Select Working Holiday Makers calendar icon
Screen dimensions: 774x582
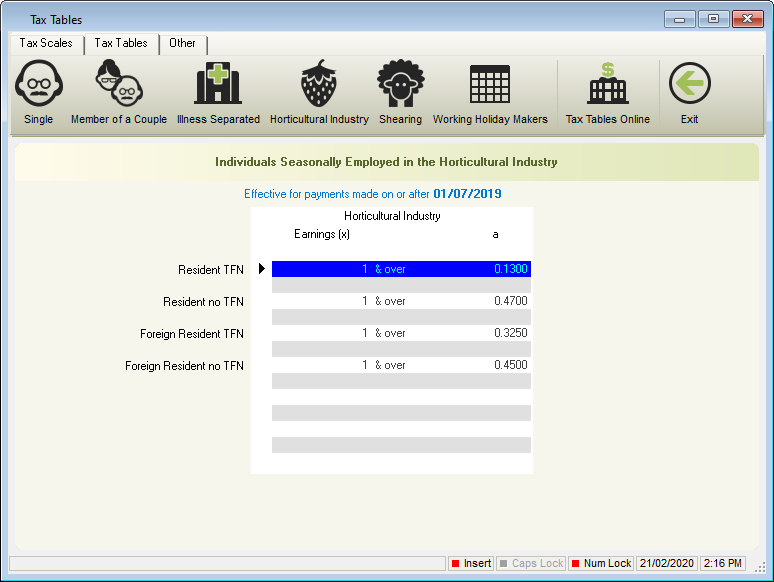(x=490, y=84)
